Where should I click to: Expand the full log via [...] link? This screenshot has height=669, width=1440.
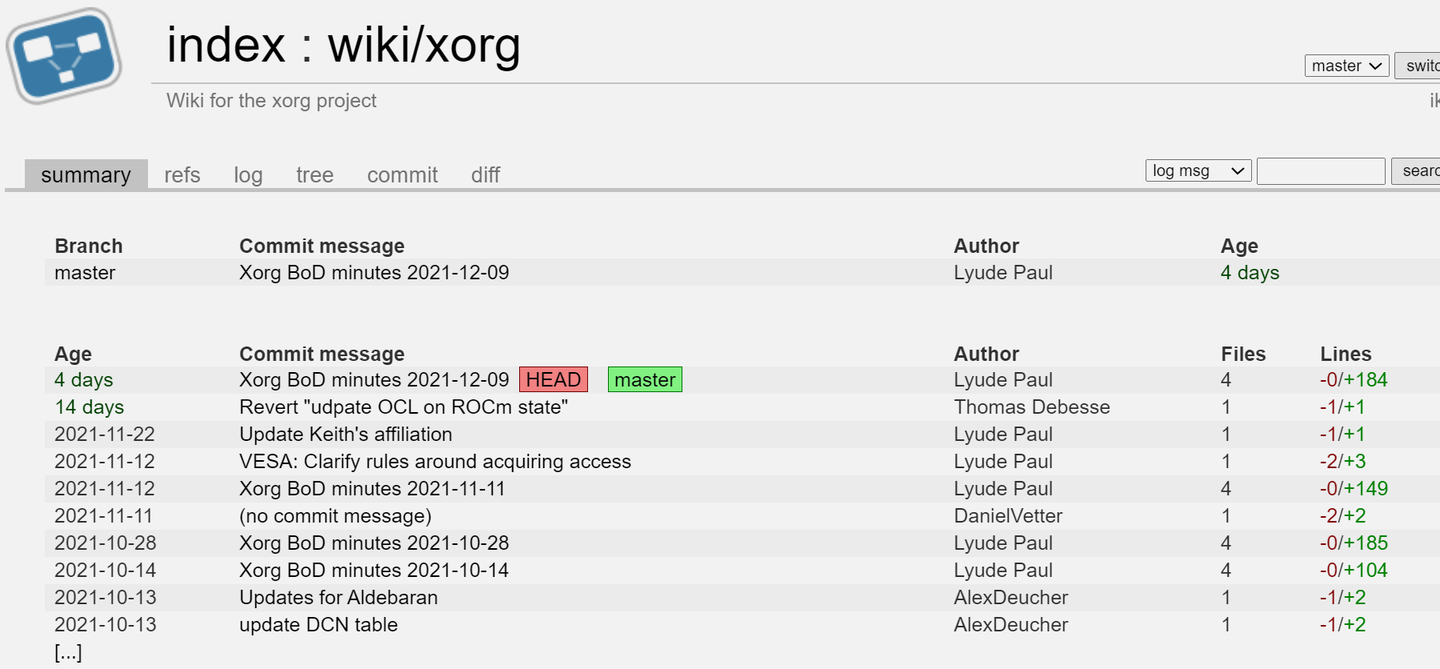point(68,652)
